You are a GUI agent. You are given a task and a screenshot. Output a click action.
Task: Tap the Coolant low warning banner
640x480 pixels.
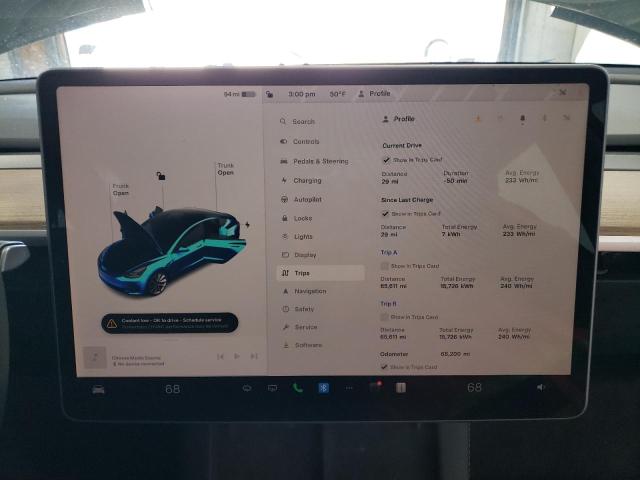(169, 323)
